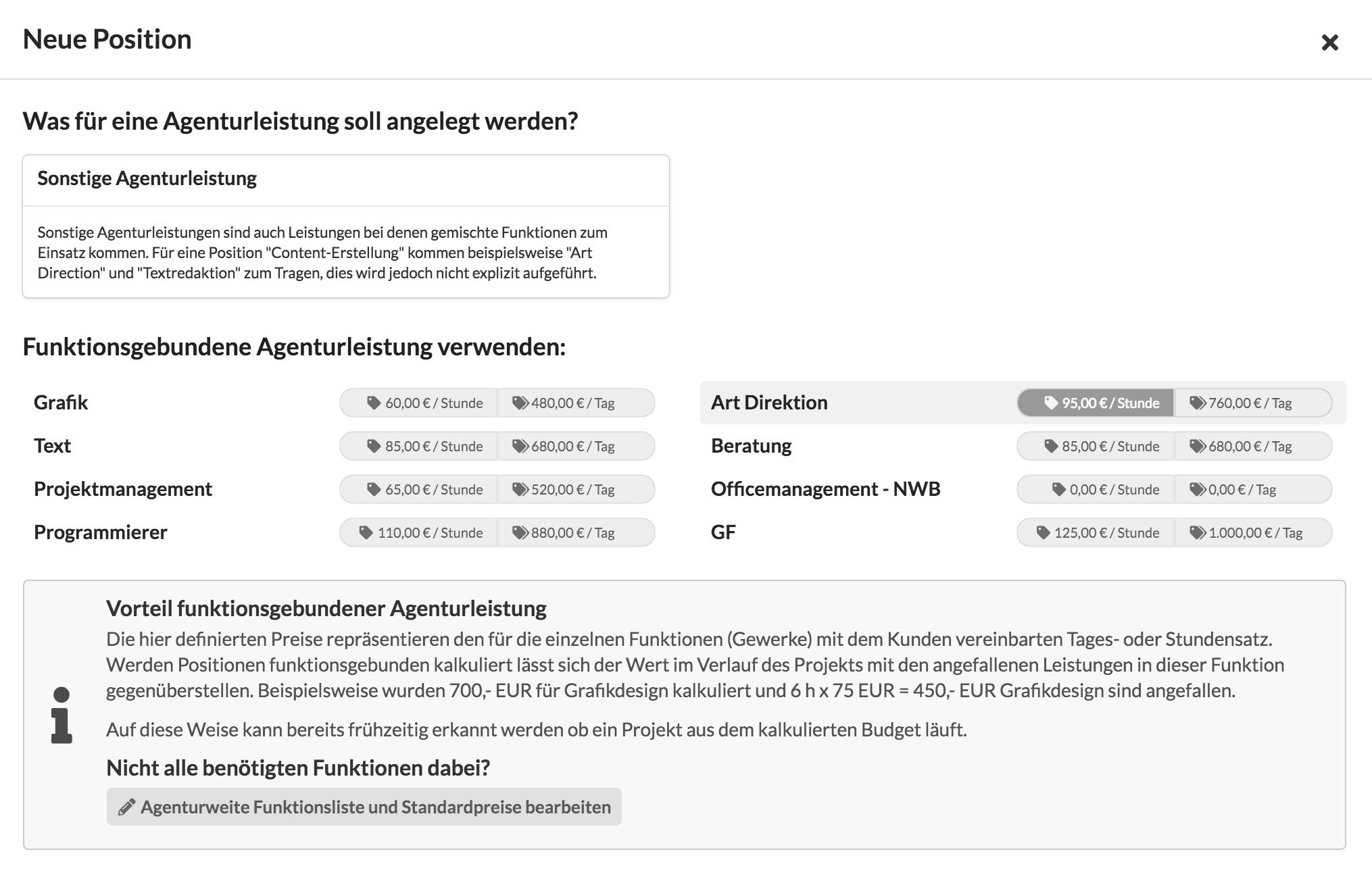
Task: Choose Grafik 60,00 € per Stunde
Action: (419, 403)
